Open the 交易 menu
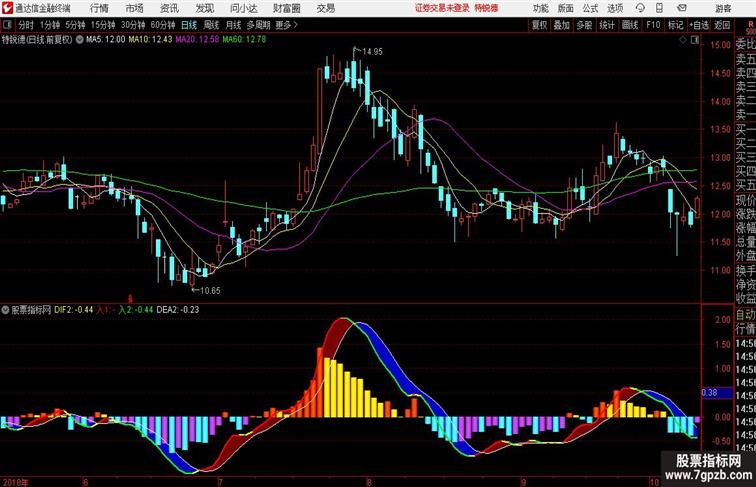756x487 pixels. coord(325,8)
